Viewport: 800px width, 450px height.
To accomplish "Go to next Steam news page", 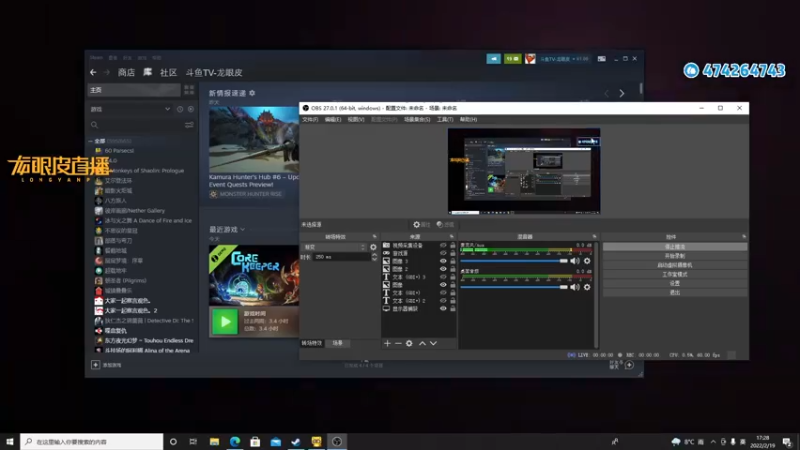I will (621, 93).
